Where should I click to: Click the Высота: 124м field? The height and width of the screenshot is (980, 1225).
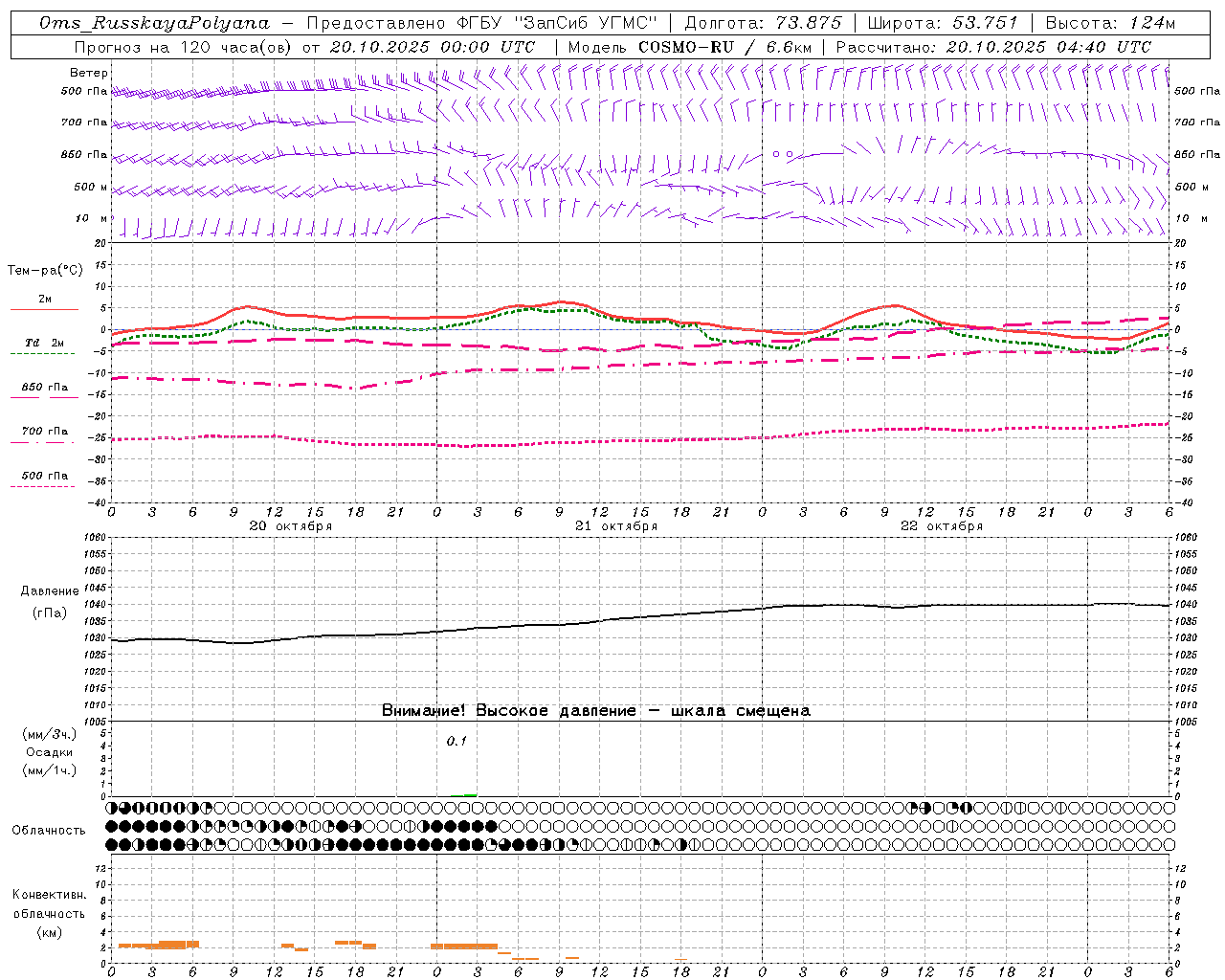(1110, 23)
